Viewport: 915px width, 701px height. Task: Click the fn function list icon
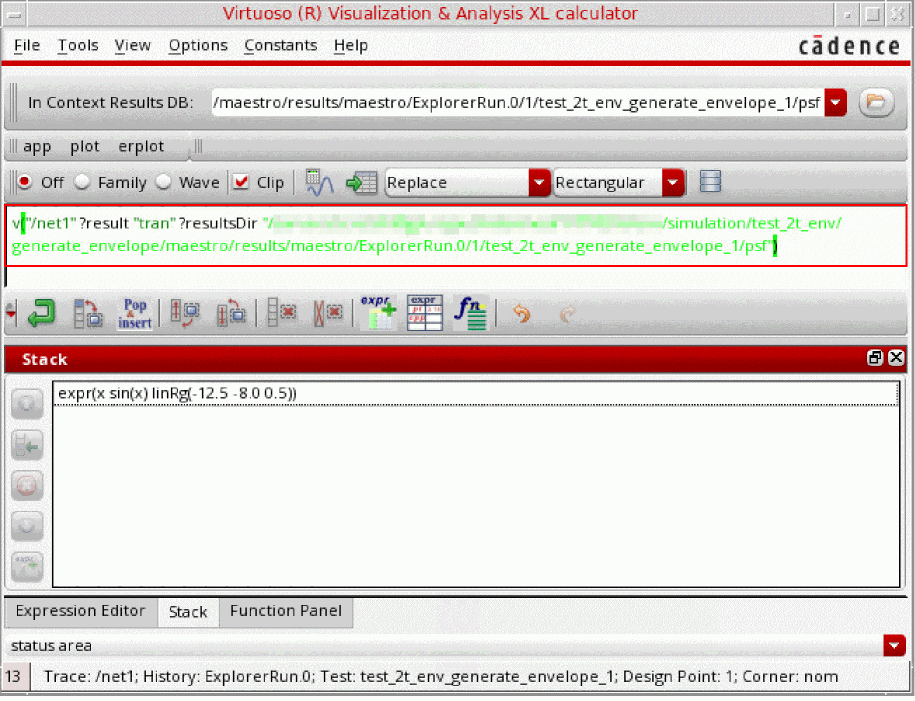coord(470,313)
